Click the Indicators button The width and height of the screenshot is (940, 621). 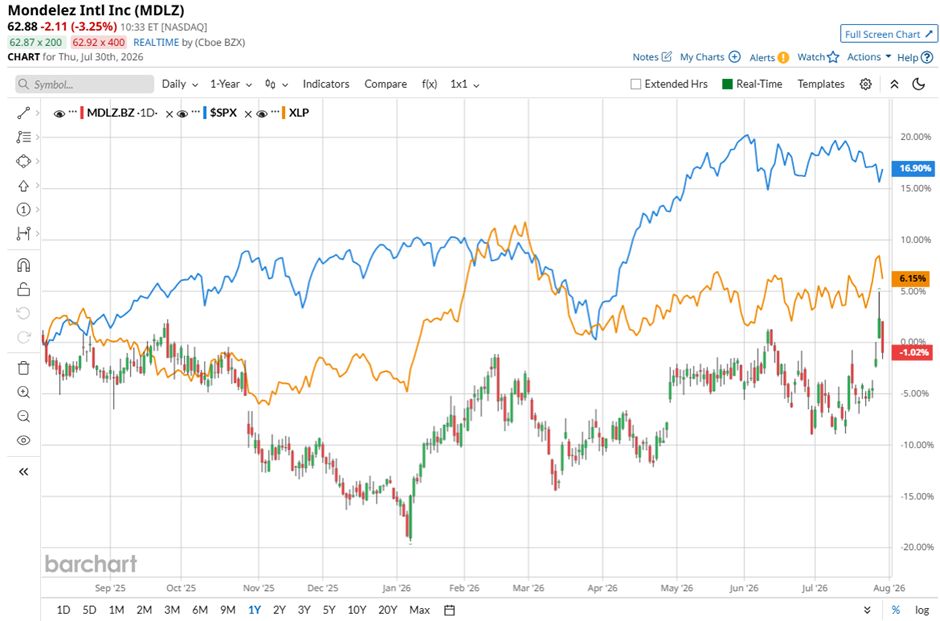(326, 84)
